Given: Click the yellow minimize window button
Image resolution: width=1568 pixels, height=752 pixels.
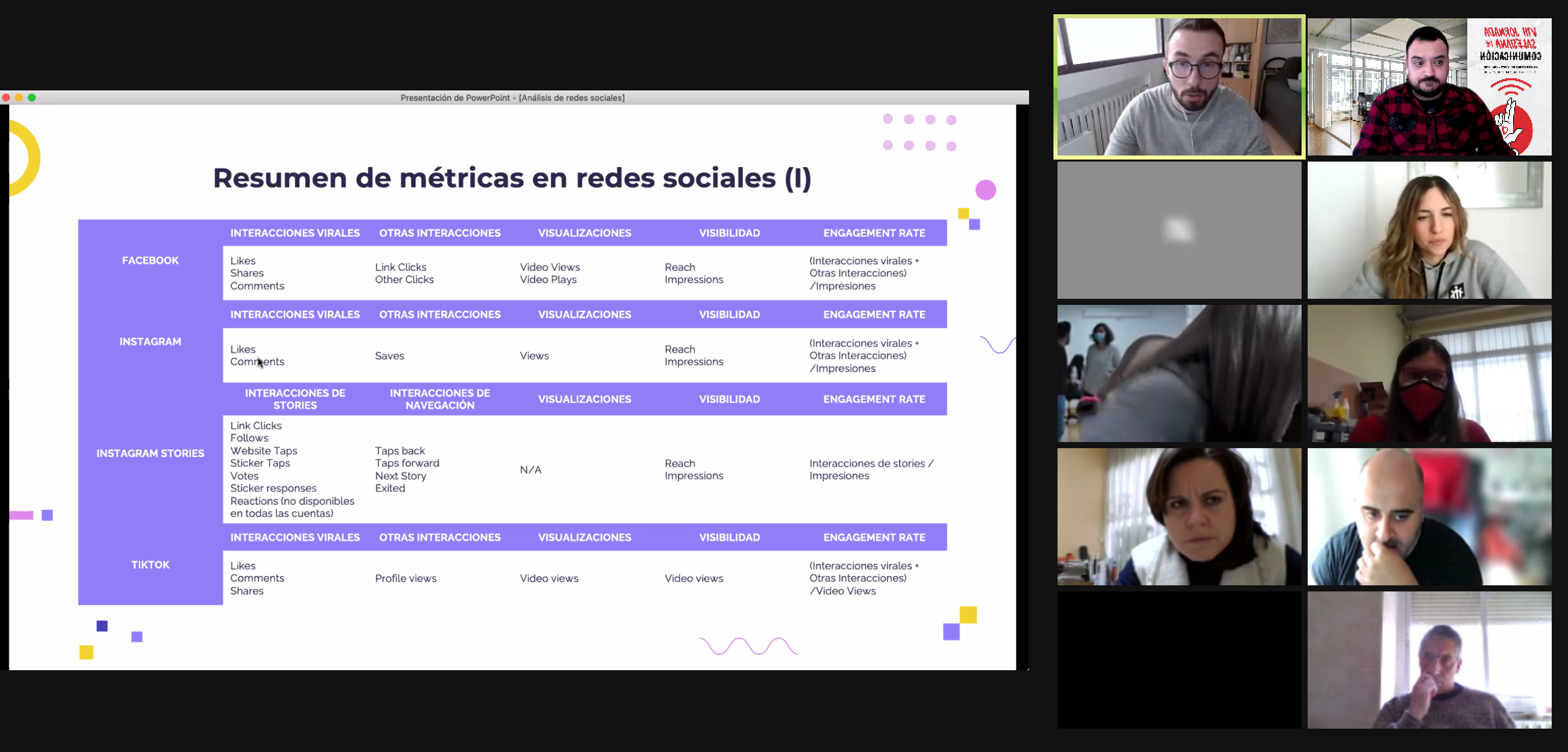Looking at the screenshot, I should (x=19, y=98).
